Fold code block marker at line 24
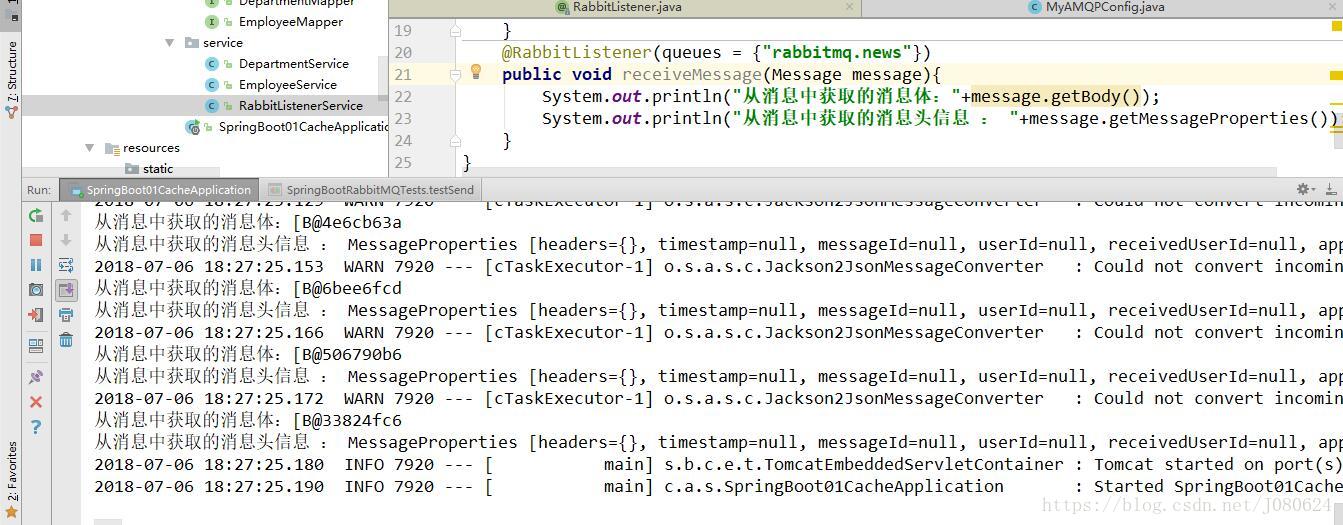The width and height of the screenshot is (1343, 525). pos(455,141)
